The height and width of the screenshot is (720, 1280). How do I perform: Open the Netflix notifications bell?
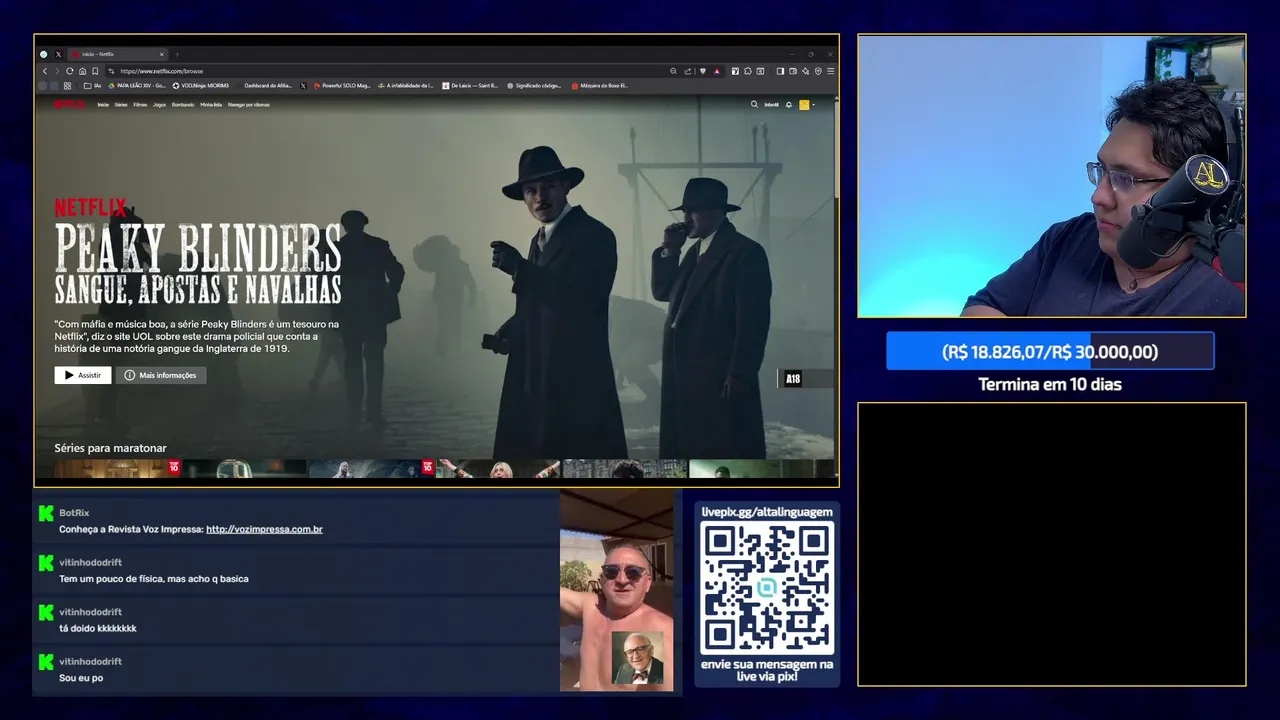(789, 104)
